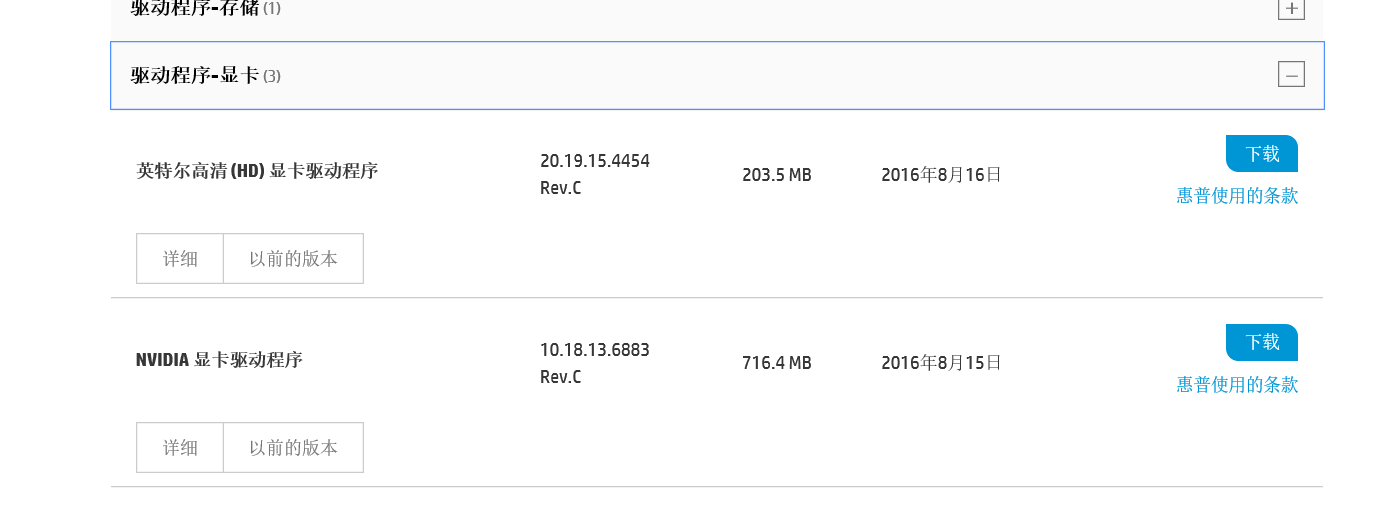The height and width of the screenshot is (507, 1374).
Task: View 以前的版本 of NVIDIA driver
Action: (x=293, y=448)
